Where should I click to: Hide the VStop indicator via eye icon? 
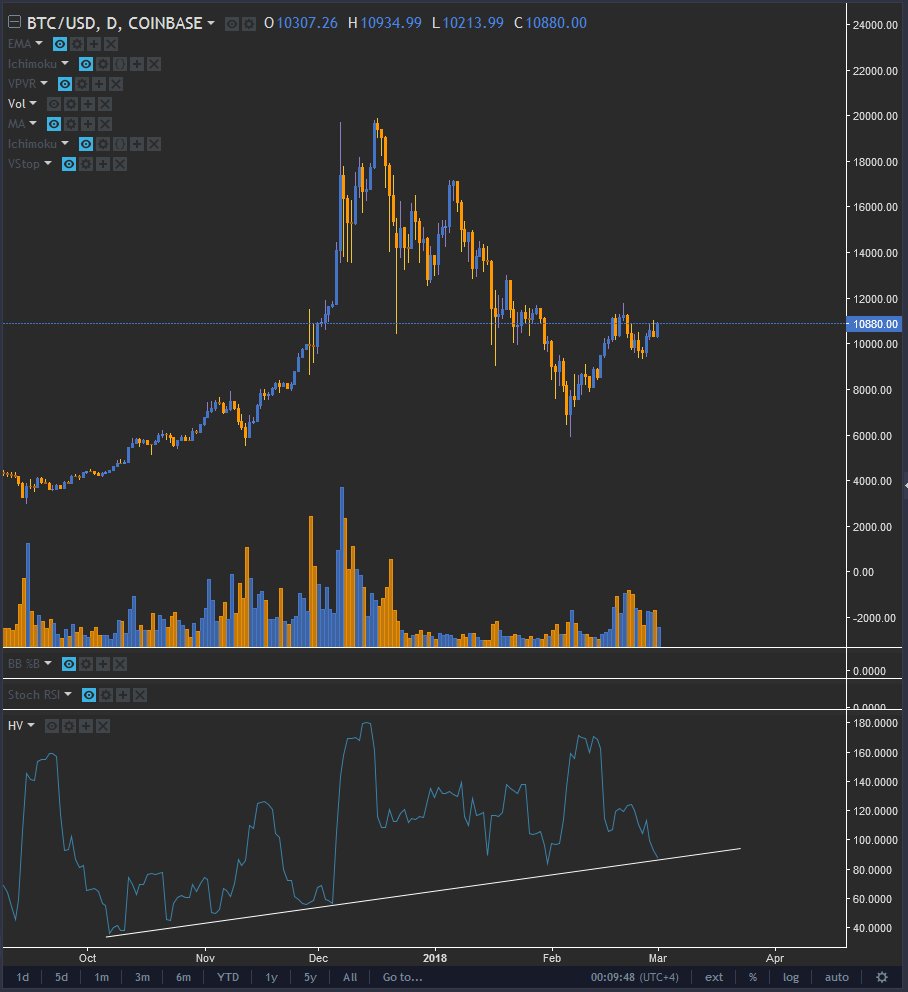coord(68,164)
